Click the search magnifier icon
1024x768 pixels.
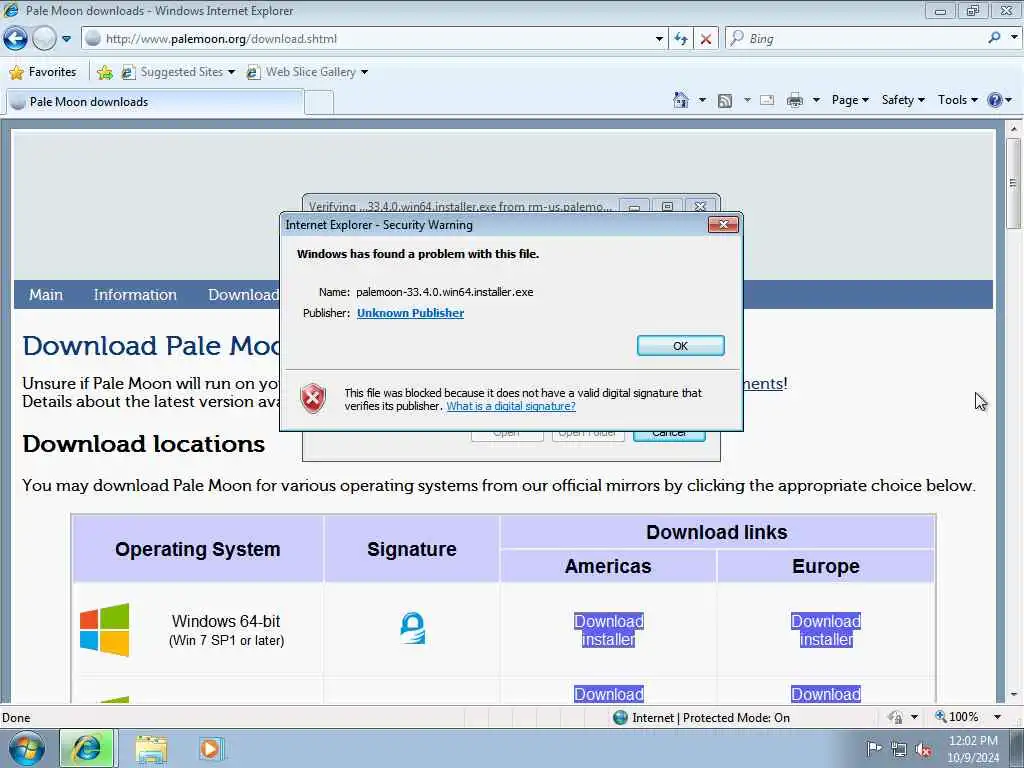pos(994,38)
